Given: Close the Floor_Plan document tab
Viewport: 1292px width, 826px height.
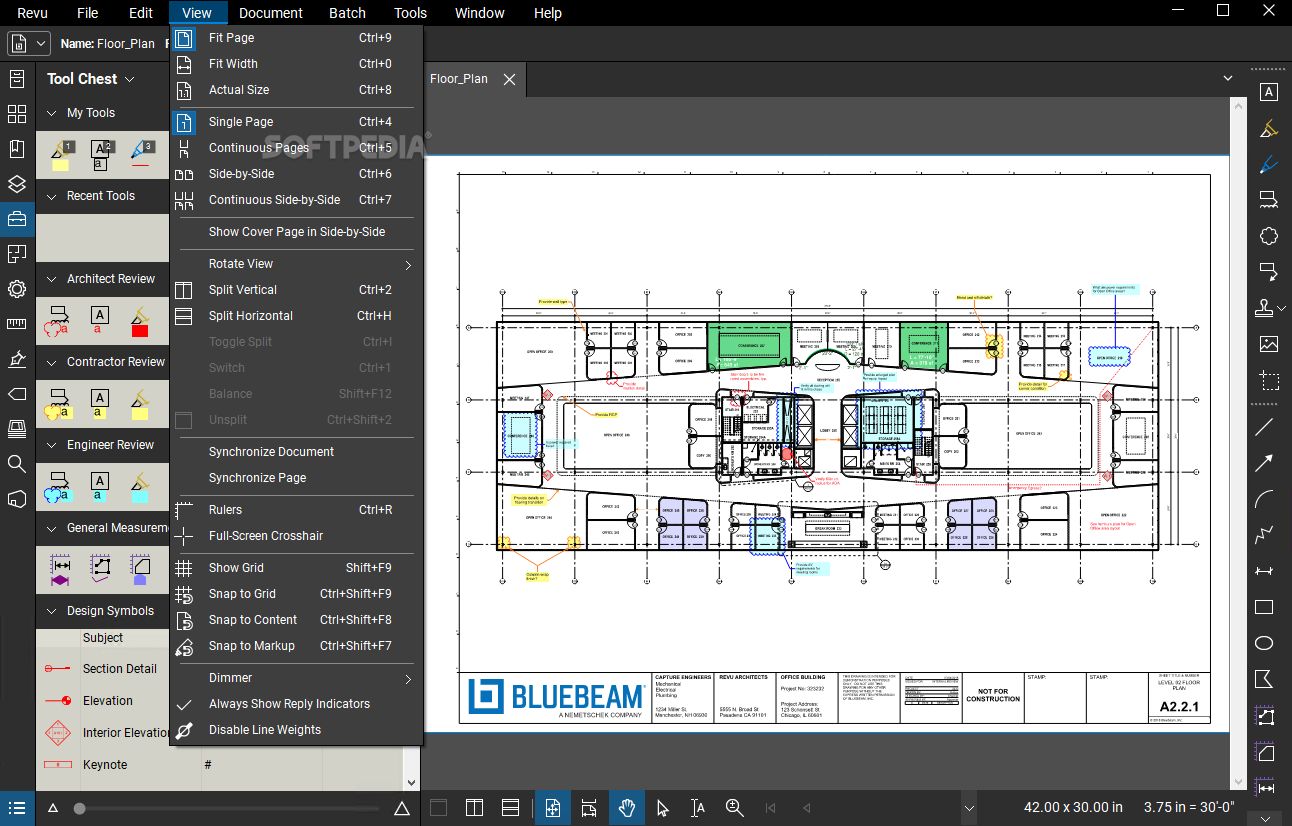Looking at the screenshot, I should (x=509, y=79).
